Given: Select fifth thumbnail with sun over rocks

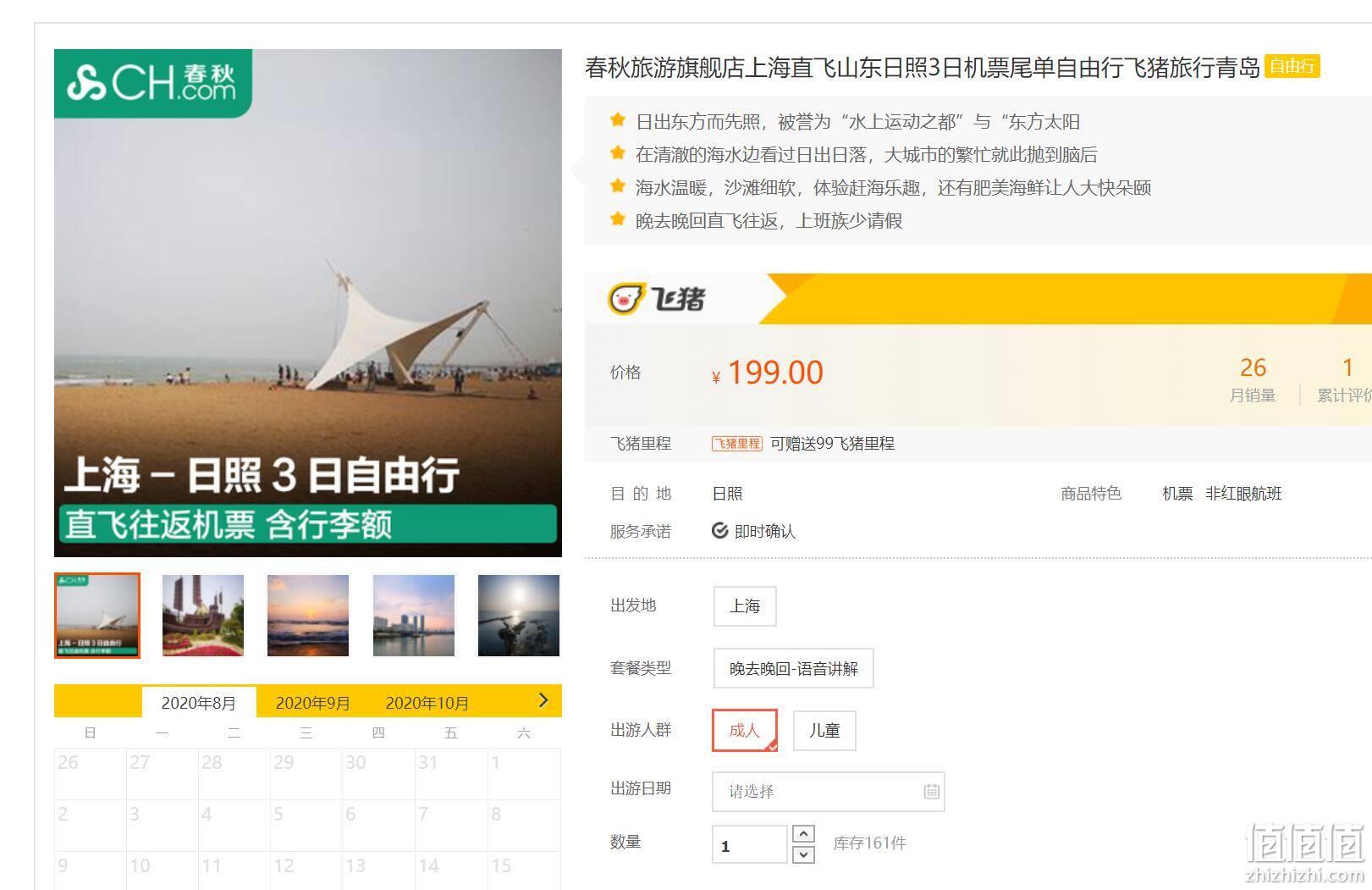Looking at the screenshot, I should coord(519,616).
